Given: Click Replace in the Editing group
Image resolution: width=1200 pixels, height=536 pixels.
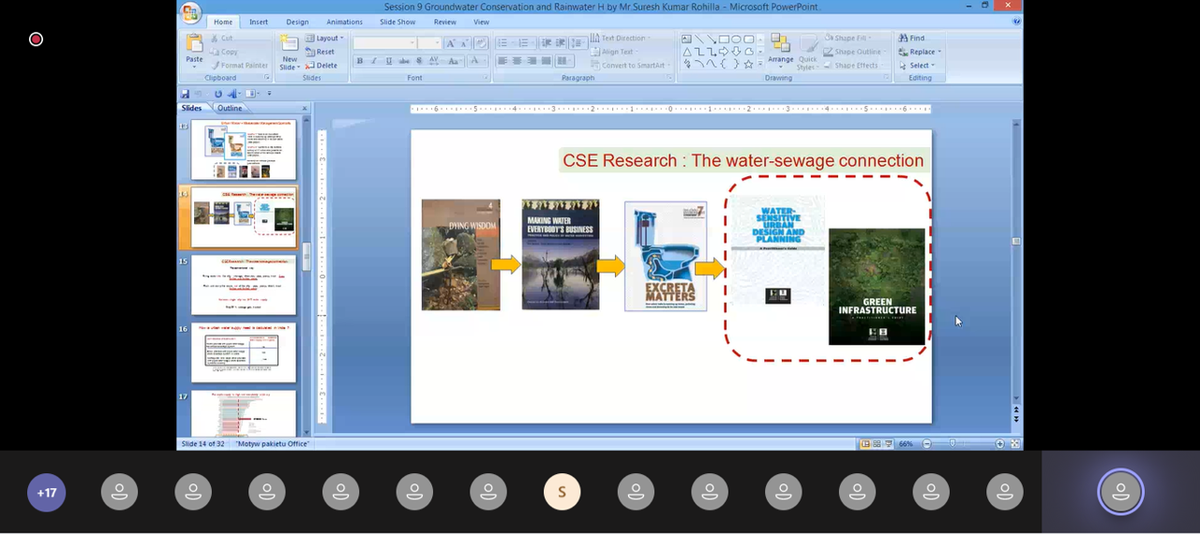Looking at the screenshot, I should click(x=920, y=52).
